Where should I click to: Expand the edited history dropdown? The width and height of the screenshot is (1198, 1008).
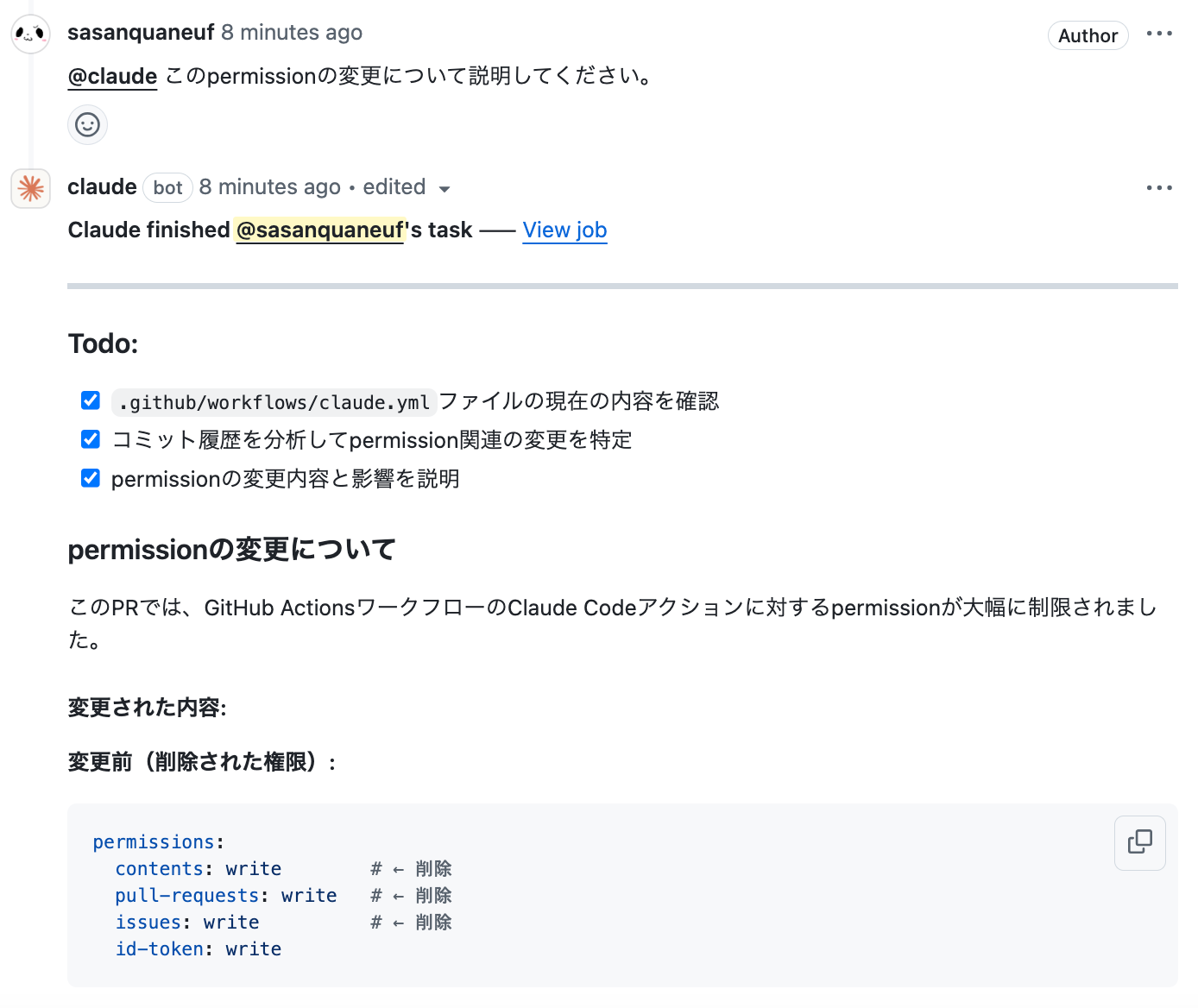pos(407,187)
